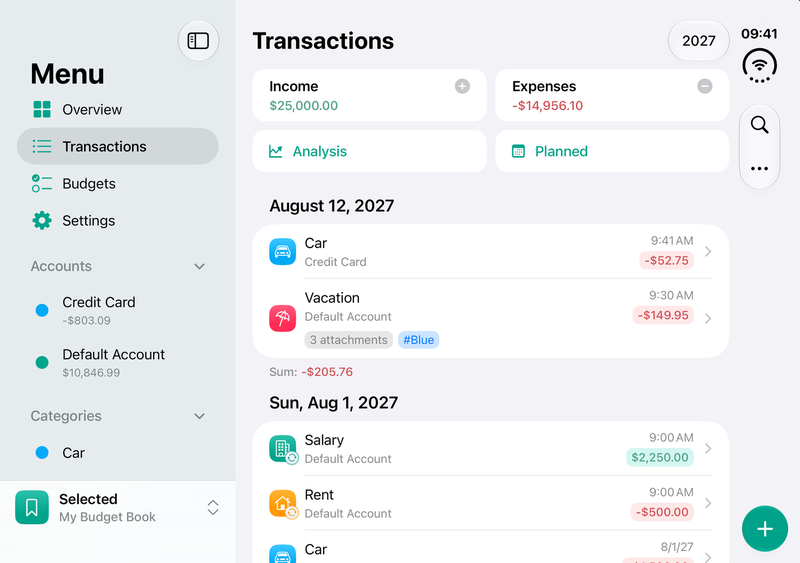Click the 09:41 clock
This screenshot has height=563, width=800.
point(759,34)
